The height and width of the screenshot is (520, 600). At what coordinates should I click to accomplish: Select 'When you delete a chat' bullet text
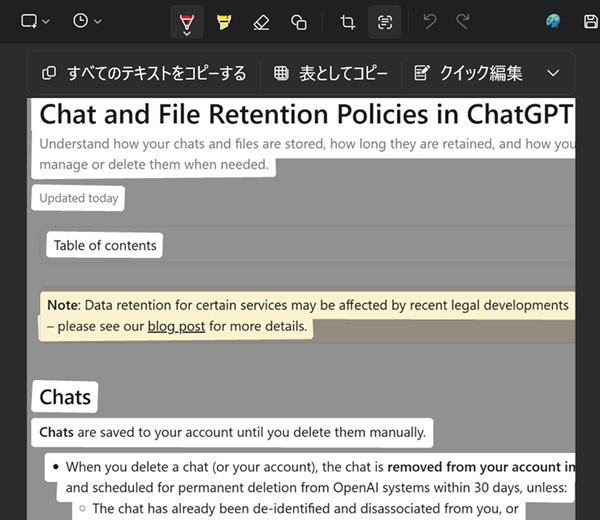click(x=320, y=467)
